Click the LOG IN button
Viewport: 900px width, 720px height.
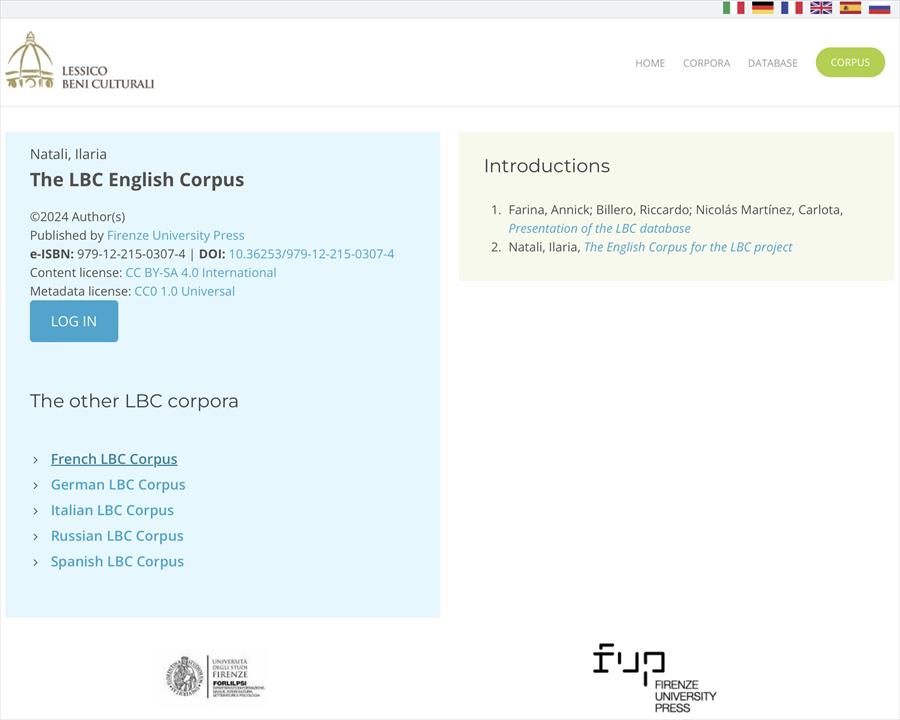coord(74,321)
